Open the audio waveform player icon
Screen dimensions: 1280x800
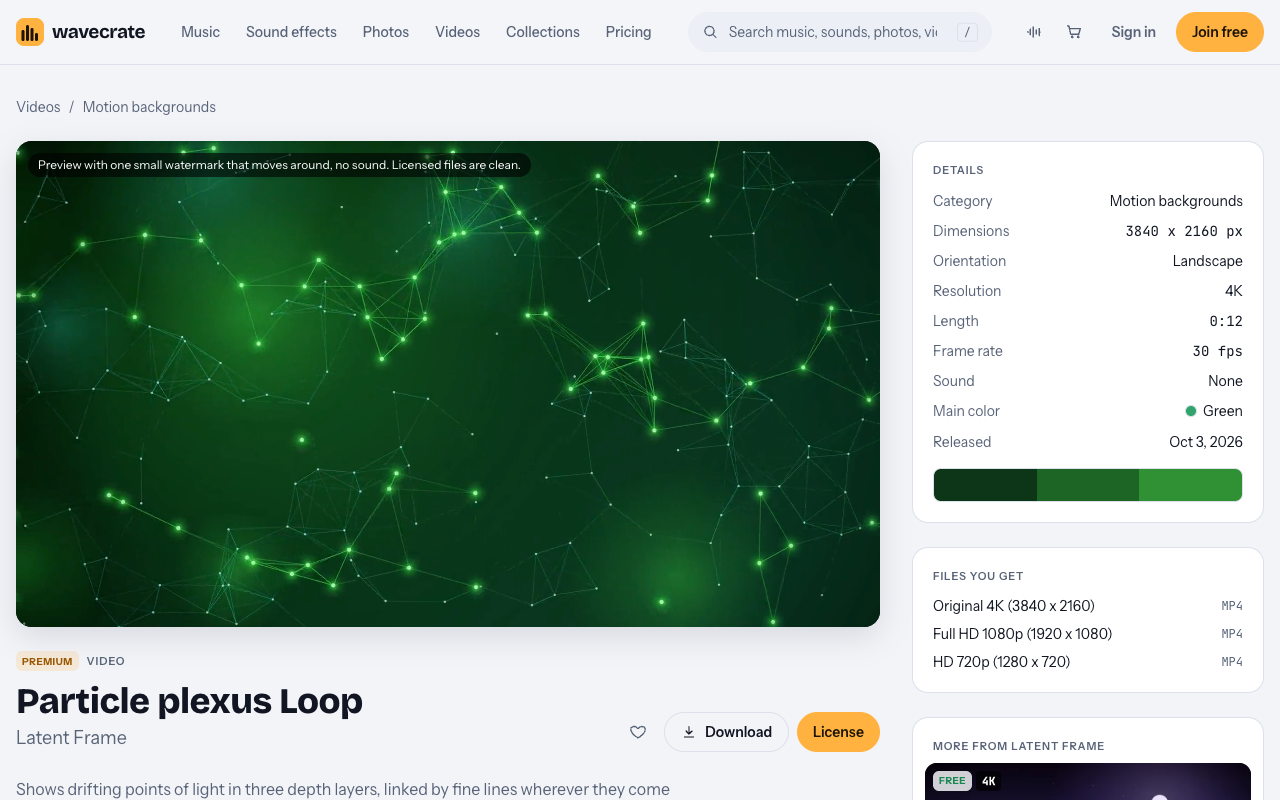1034,32
